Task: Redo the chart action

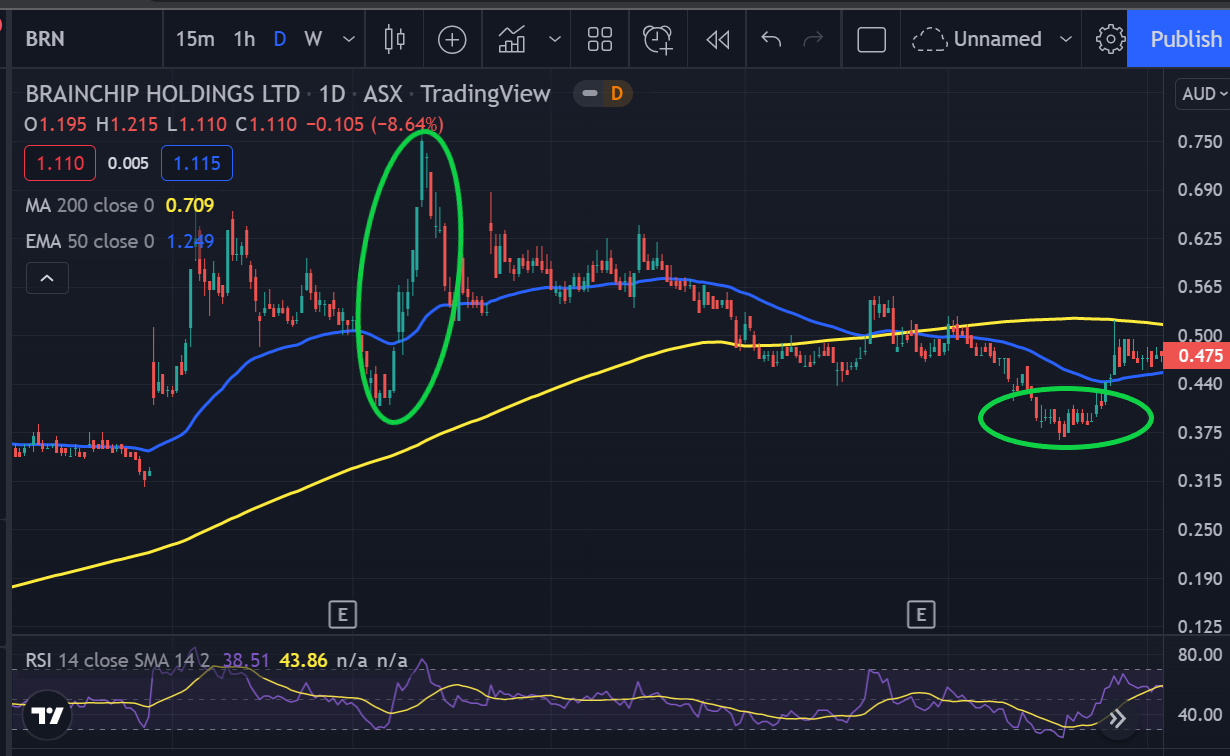Action: (814, 39)
